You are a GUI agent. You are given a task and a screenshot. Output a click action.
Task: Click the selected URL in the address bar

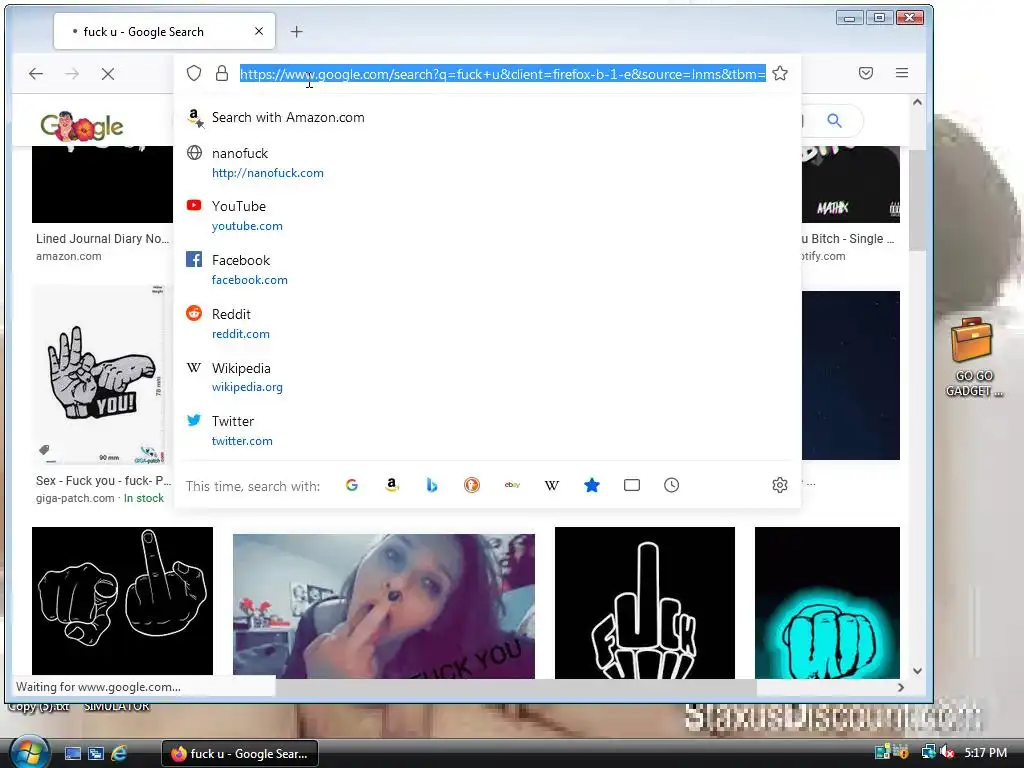coord(502,74)
